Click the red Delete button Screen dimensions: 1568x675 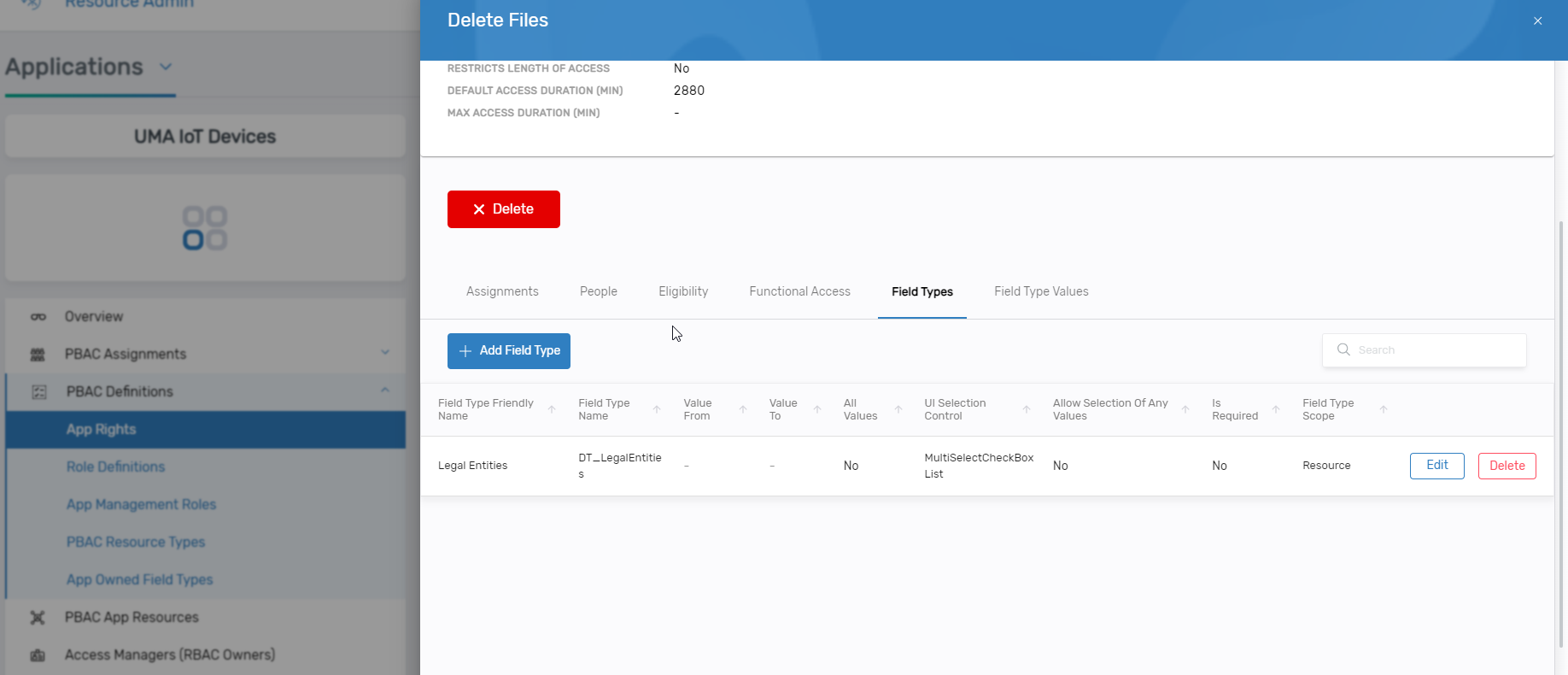[504, 209]
